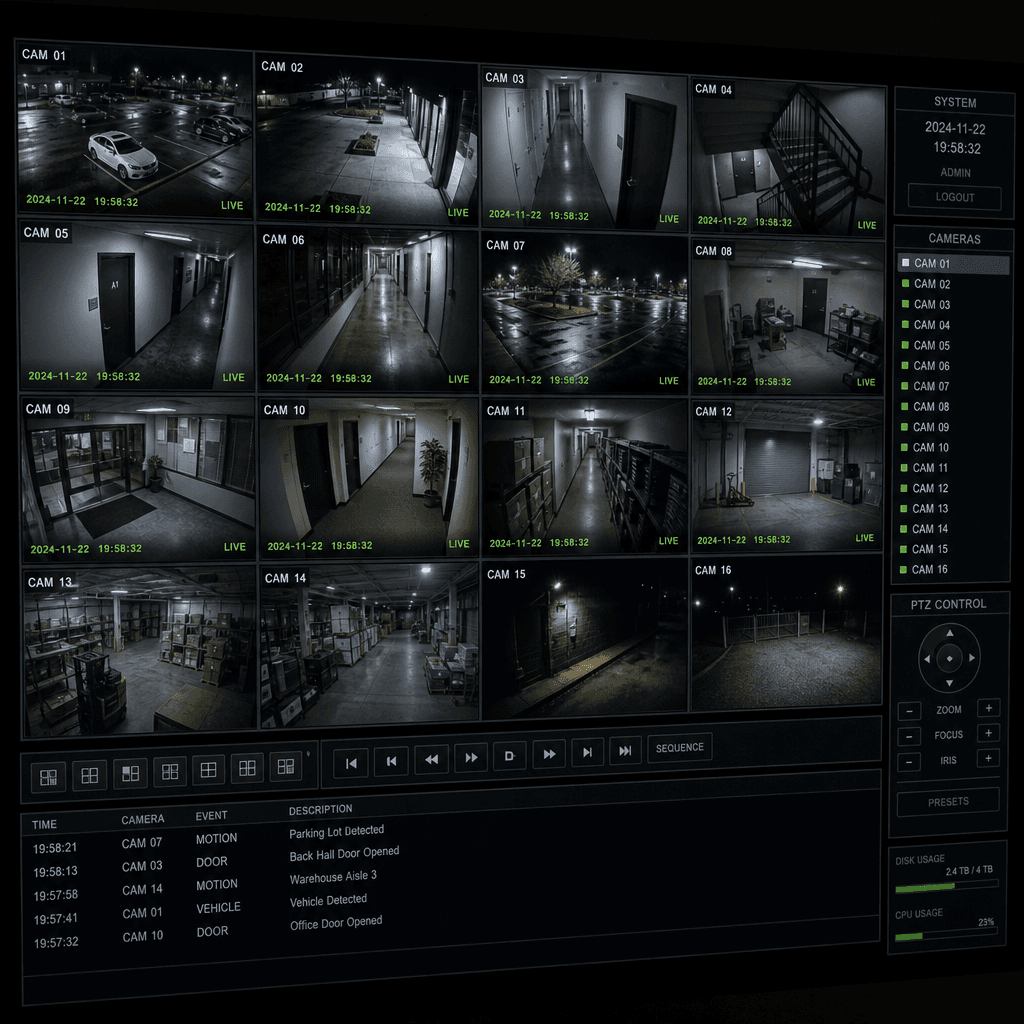
Task: Toggle CAM 13 in the cameras list
Action: point(952,508)
